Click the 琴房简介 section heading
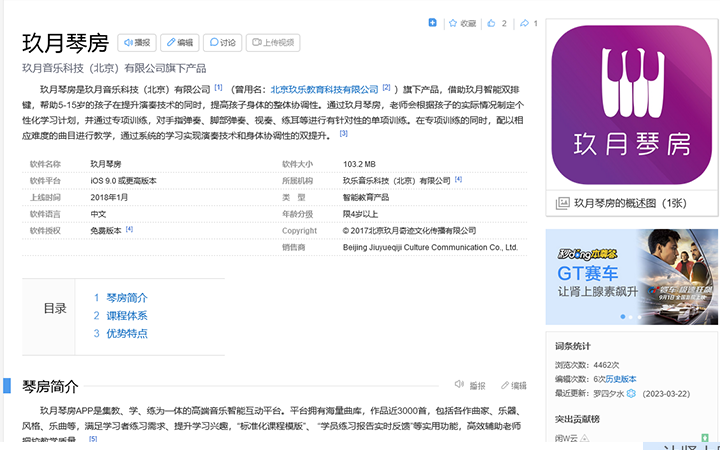The height and width of the screenshot is (450, 720). point(51,387)
